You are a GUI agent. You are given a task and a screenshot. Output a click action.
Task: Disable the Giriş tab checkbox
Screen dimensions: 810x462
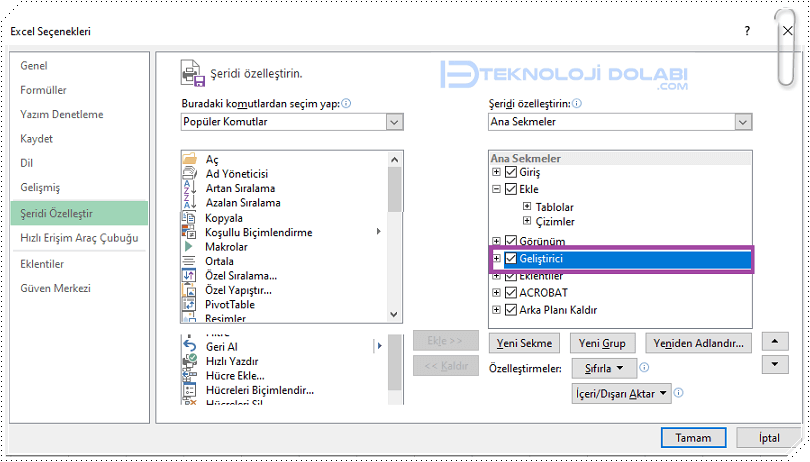point(512,173)
